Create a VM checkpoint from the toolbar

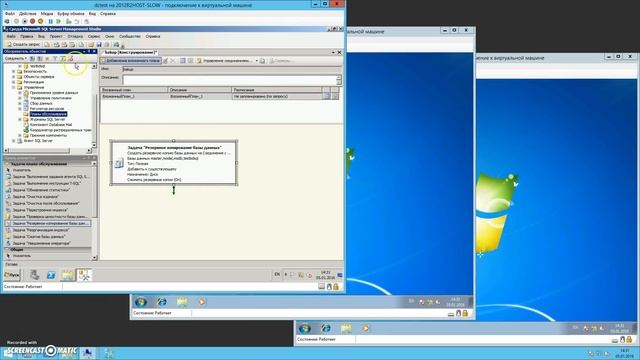pos(69,21)
